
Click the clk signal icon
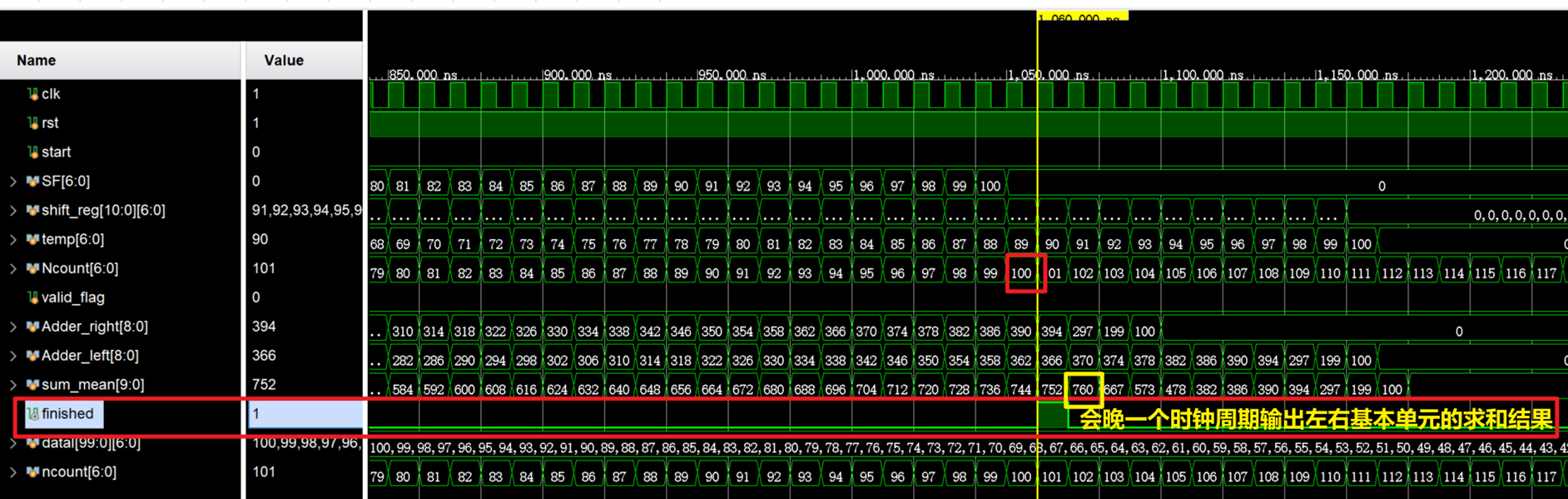tap(32, 94)
